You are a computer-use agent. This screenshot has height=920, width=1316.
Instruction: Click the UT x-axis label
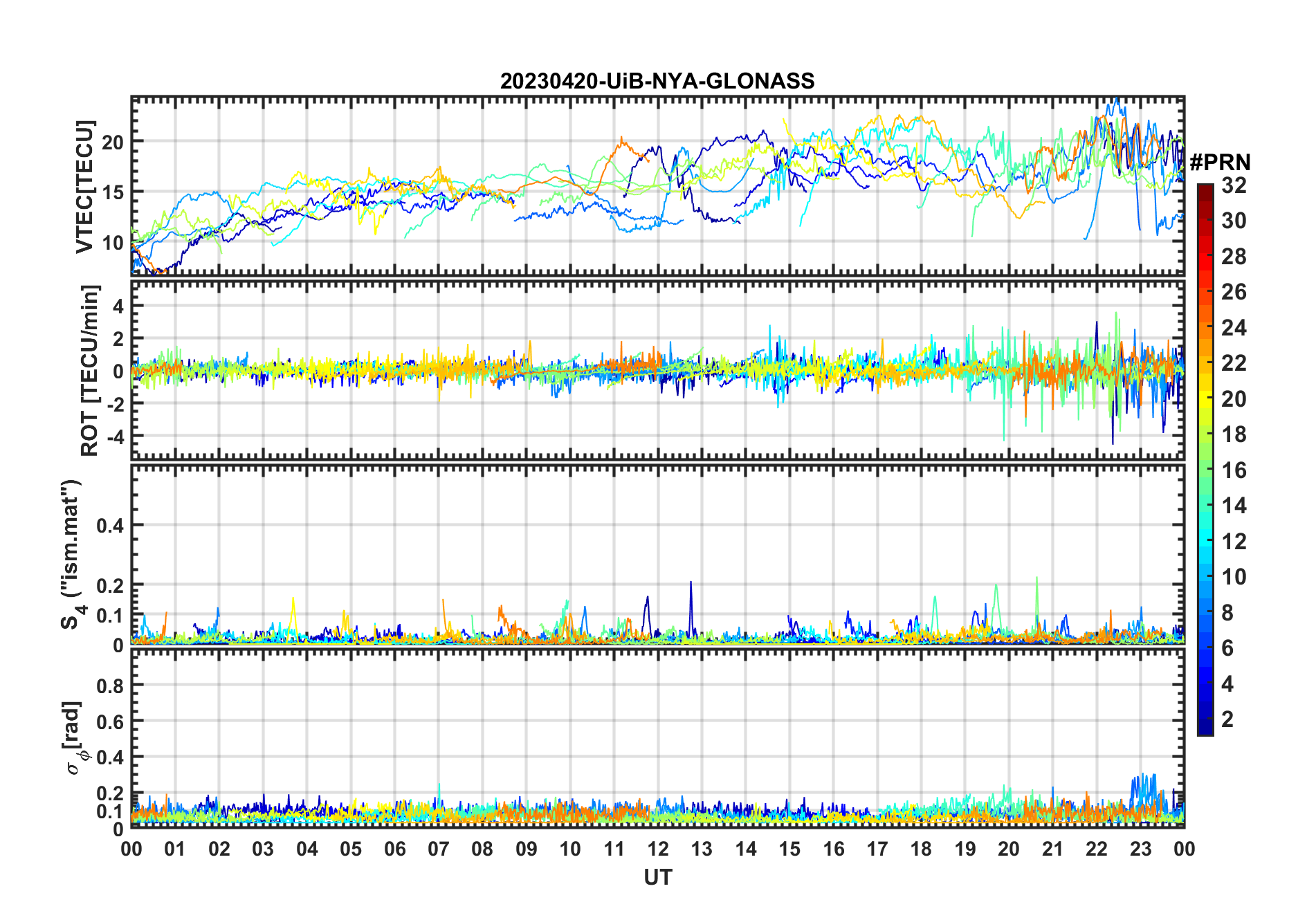coord(657,877)
